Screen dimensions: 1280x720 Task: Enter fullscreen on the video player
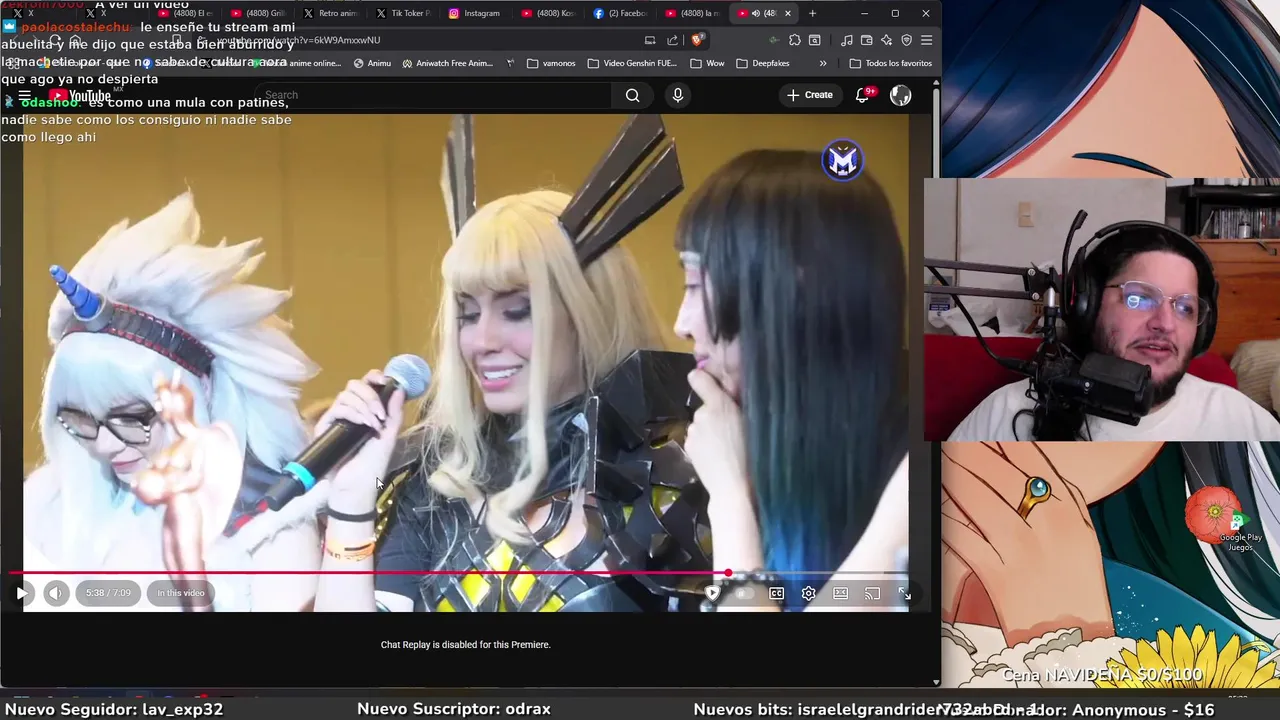904,593
